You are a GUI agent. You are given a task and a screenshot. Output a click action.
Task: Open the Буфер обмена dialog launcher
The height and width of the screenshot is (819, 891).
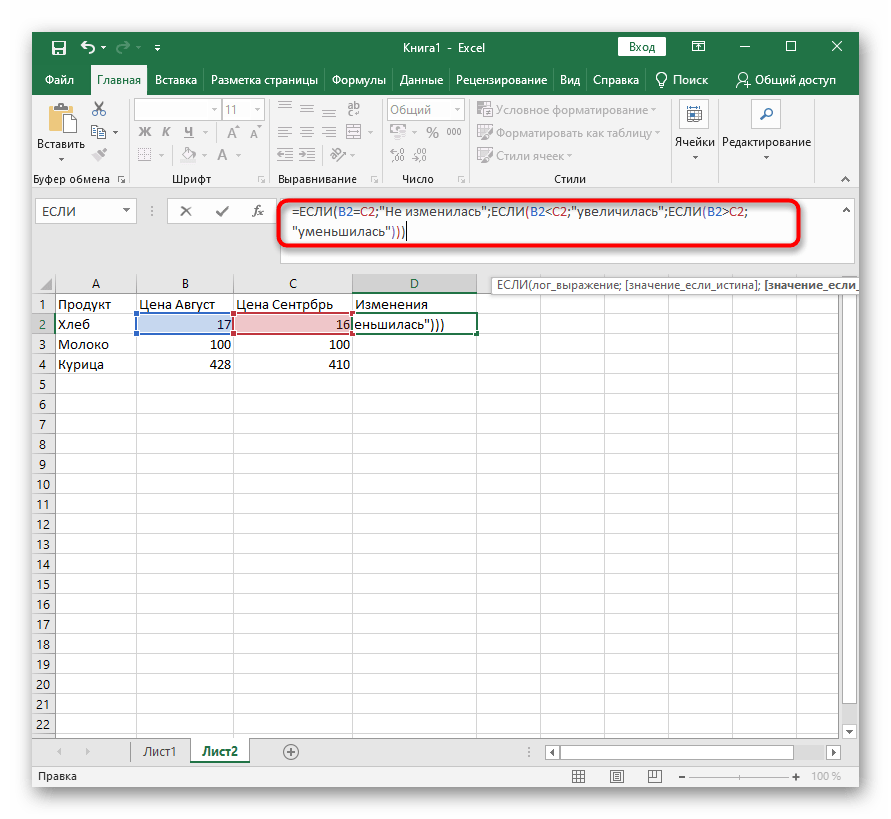122,180
